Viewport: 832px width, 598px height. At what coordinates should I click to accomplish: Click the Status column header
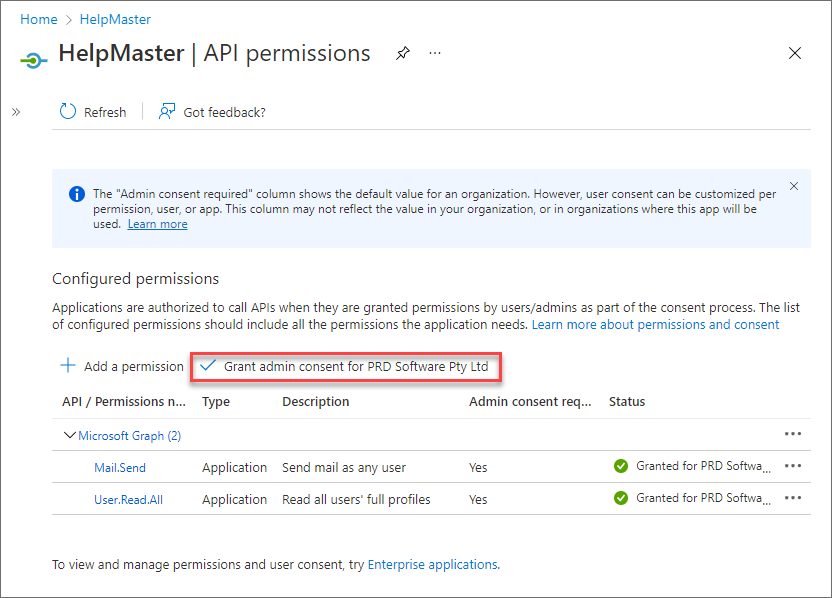(627, 402)
